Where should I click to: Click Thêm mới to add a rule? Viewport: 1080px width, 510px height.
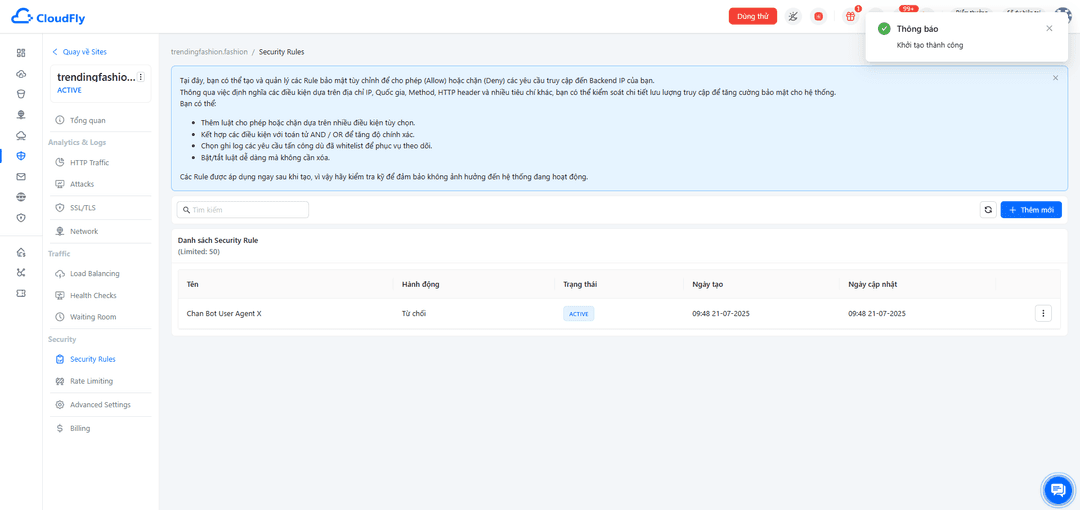1031,210
